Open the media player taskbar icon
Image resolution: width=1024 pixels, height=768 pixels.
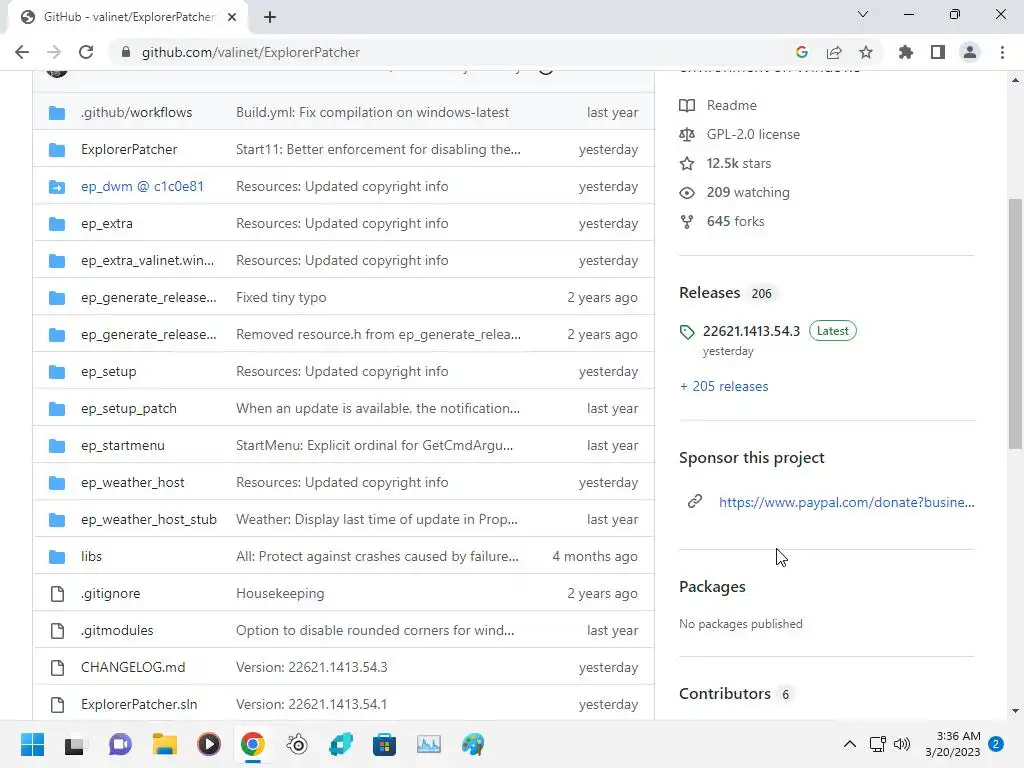pos(209,744)
